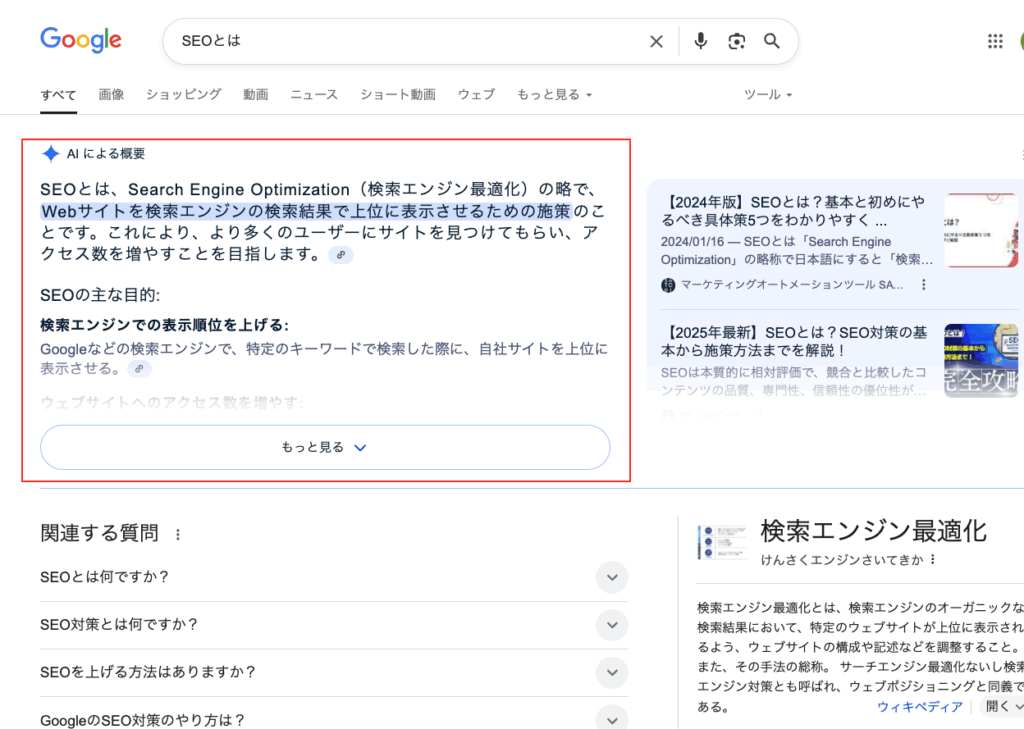
Task: Click the 検索エンジン最適化 knowledge panel thumbnail
Action: pos(722,542)
